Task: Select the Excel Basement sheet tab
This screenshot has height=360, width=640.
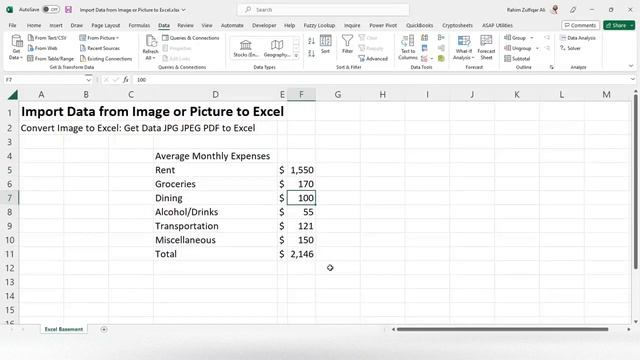Action: (64, 329)
